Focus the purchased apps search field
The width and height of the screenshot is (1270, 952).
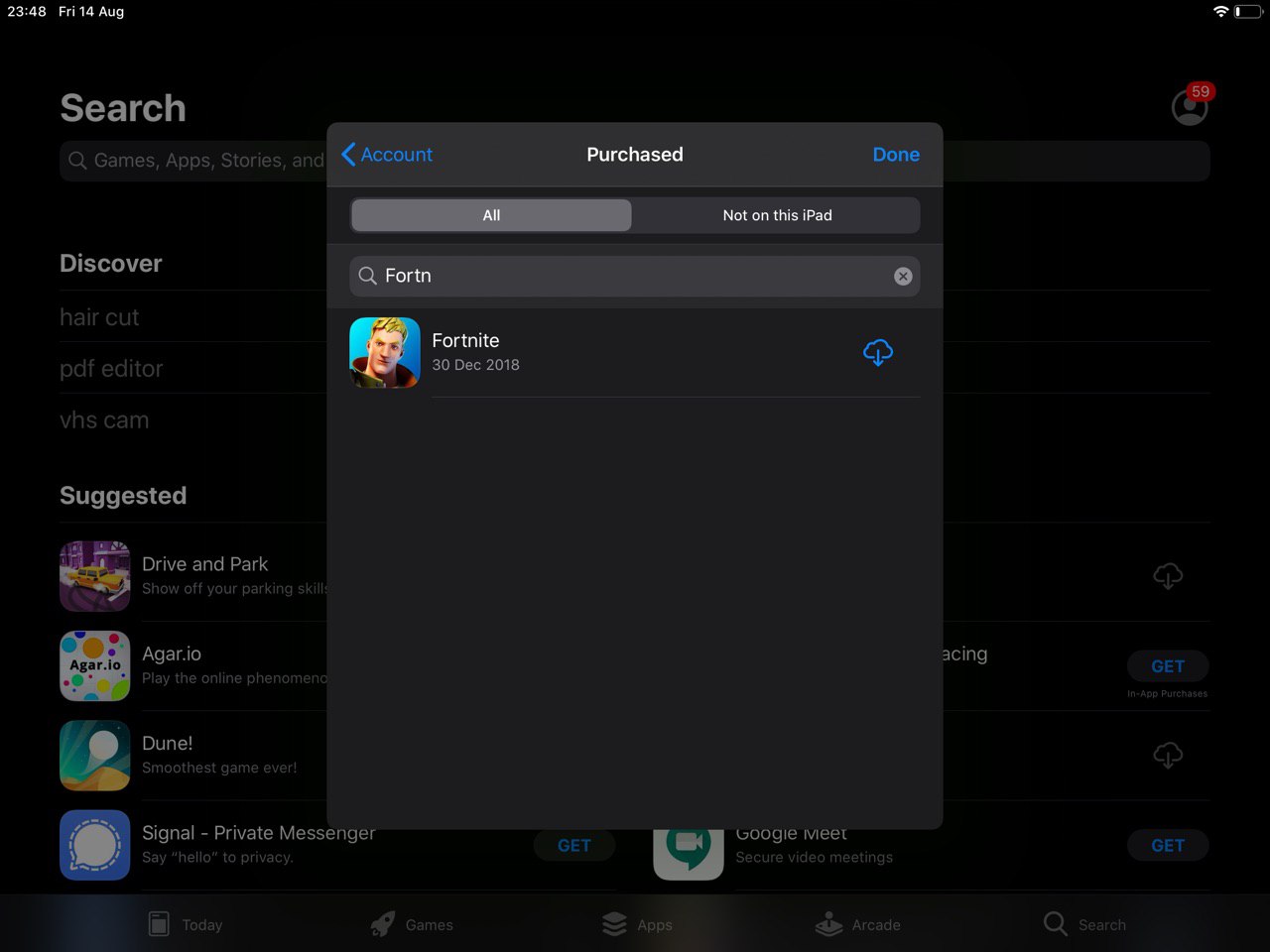(635, 276)
